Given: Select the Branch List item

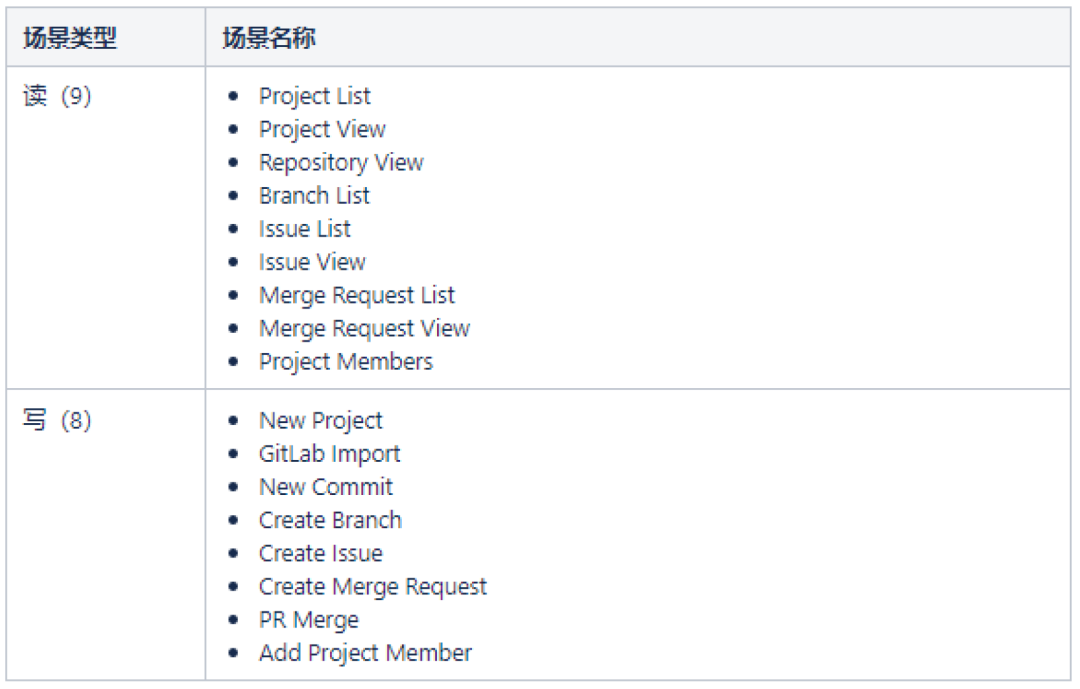Looking at the screenshot, I should tap(314, 195).
